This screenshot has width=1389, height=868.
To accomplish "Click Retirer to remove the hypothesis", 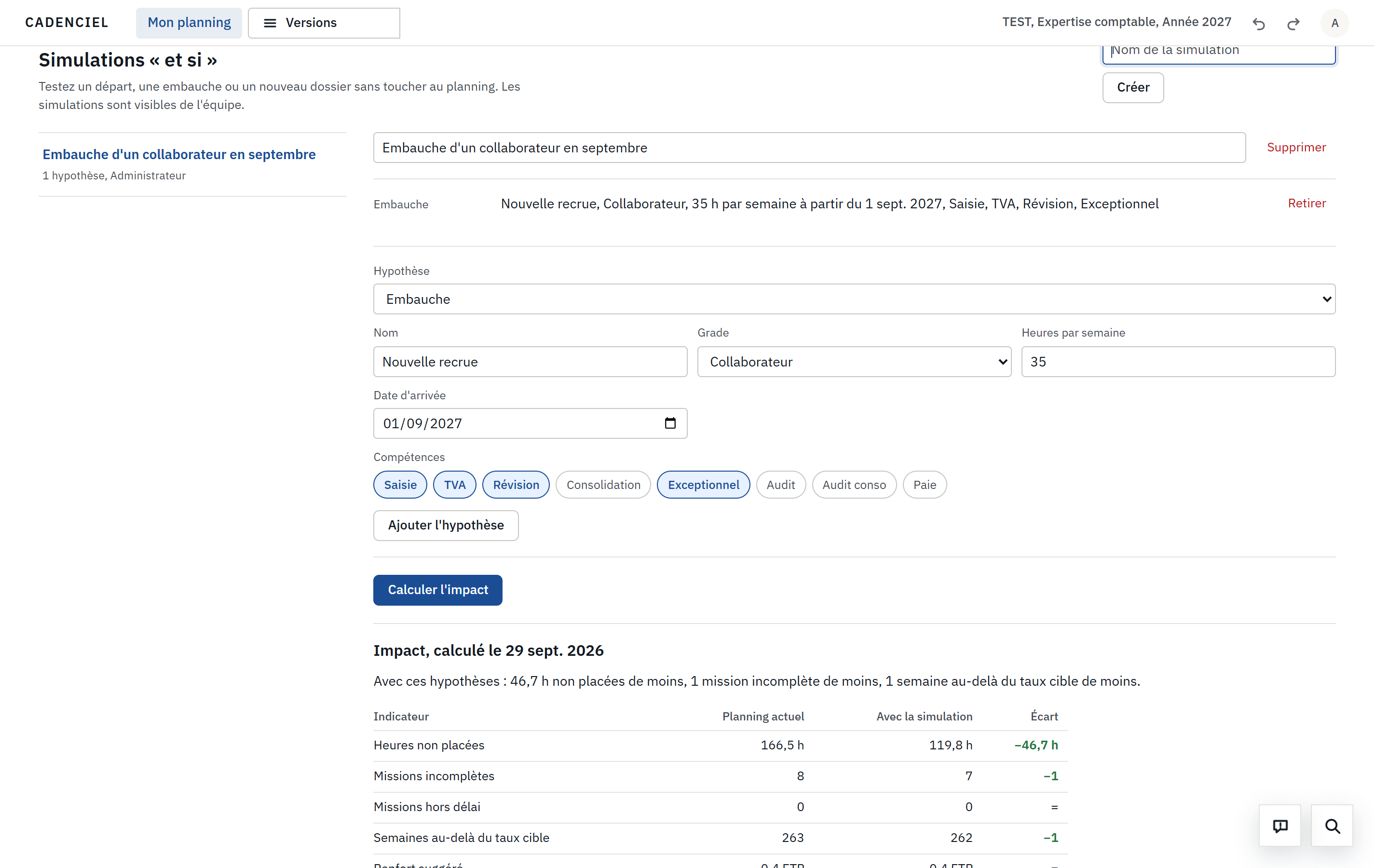I will [1307, 203].
